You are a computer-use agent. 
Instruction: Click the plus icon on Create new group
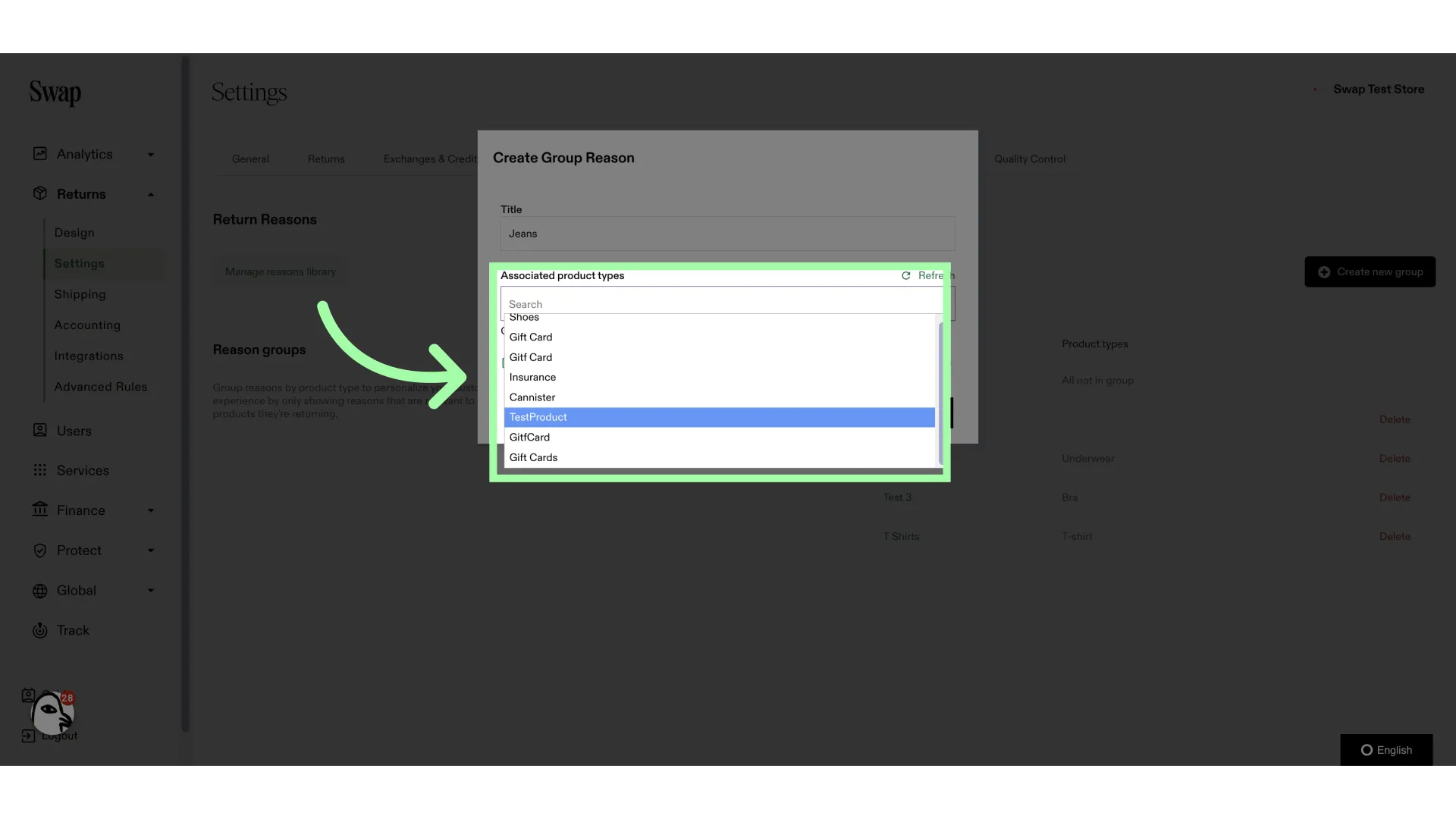tap(1324, 271)
